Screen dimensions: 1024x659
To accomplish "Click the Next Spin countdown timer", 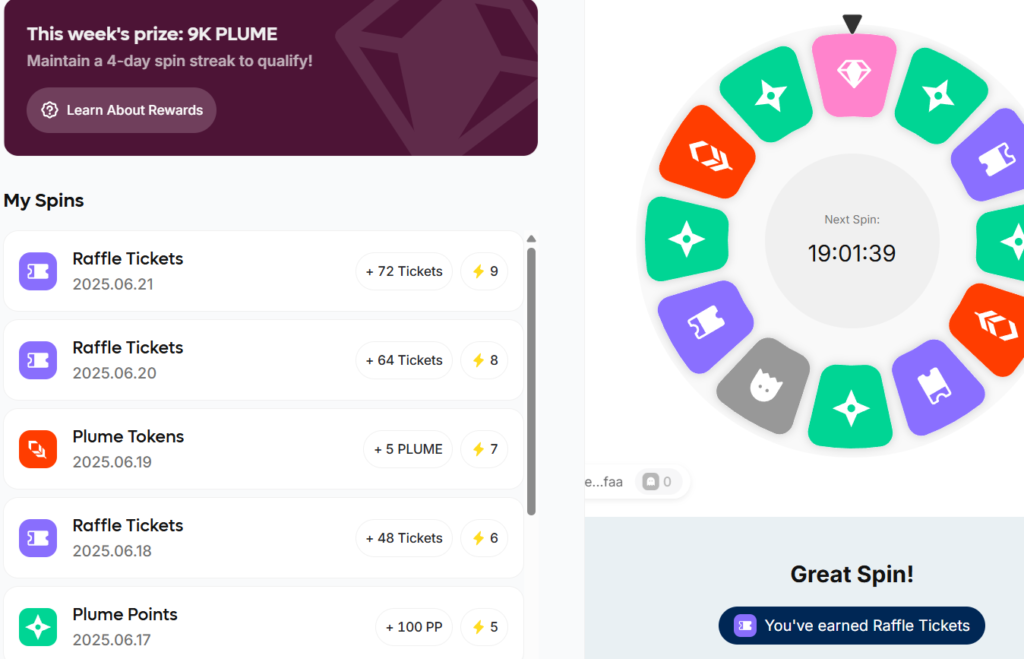I will [x=852, y=253].
